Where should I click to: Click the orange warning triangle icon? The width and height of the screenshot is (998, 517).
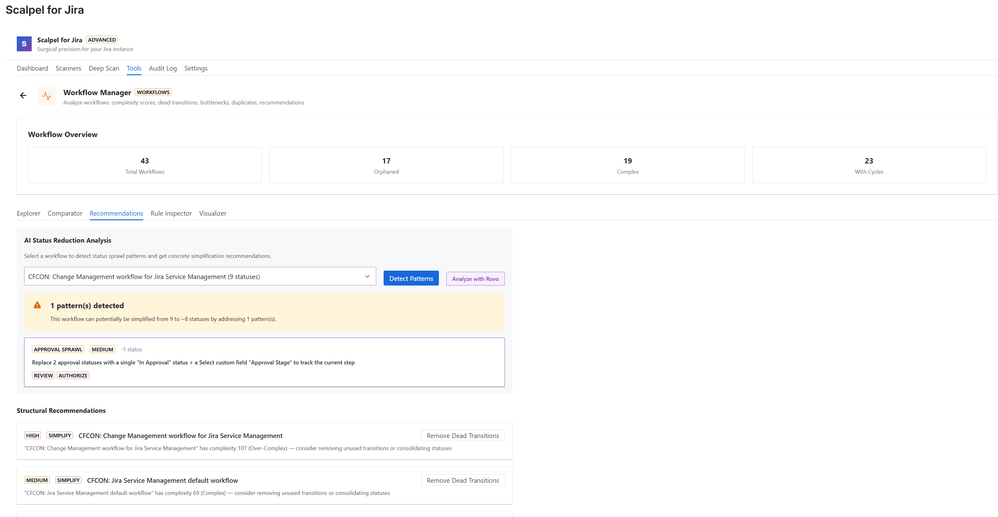pos(38,305)
